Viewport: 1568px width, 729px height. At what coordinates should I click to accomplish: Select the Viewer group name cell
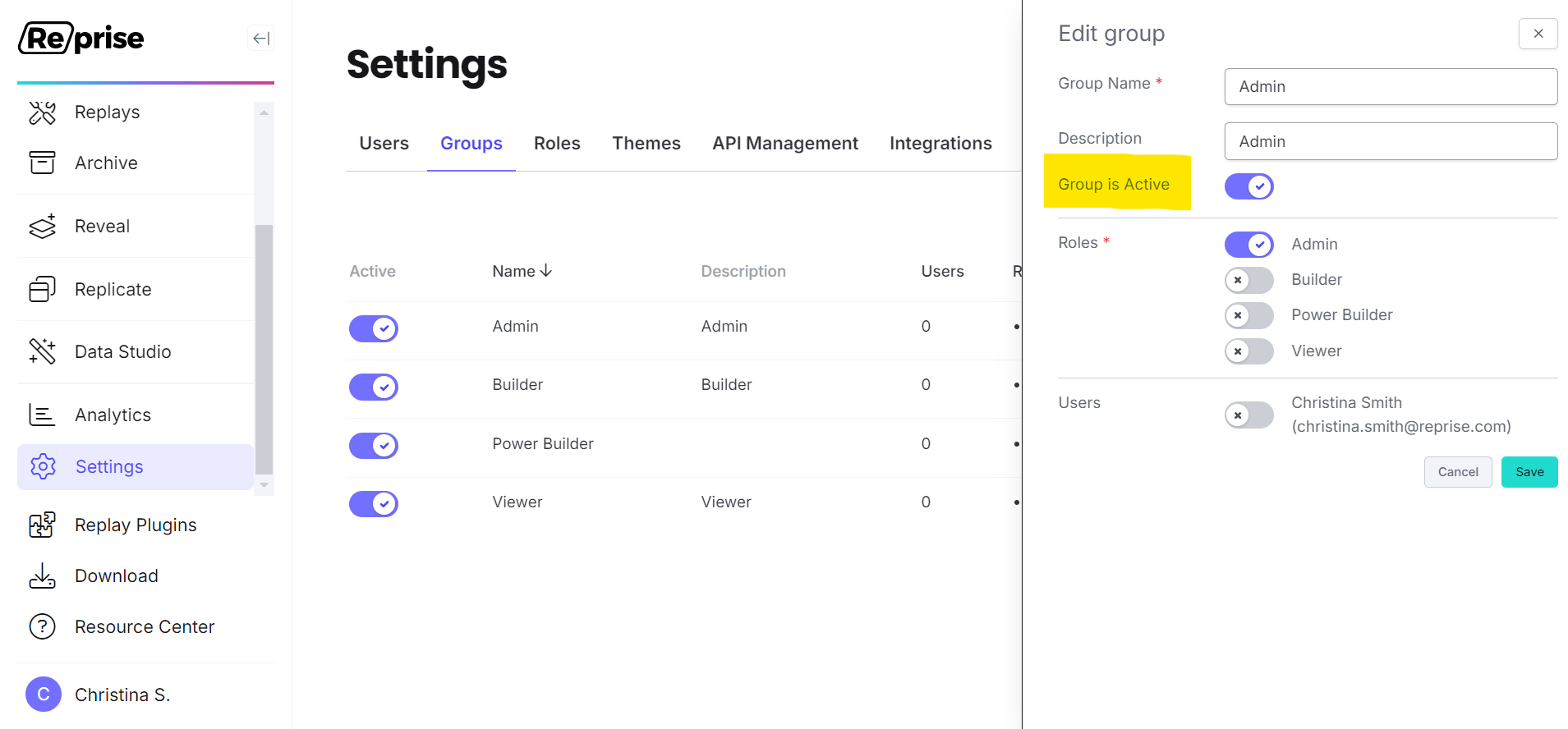[x=517, y=502]
